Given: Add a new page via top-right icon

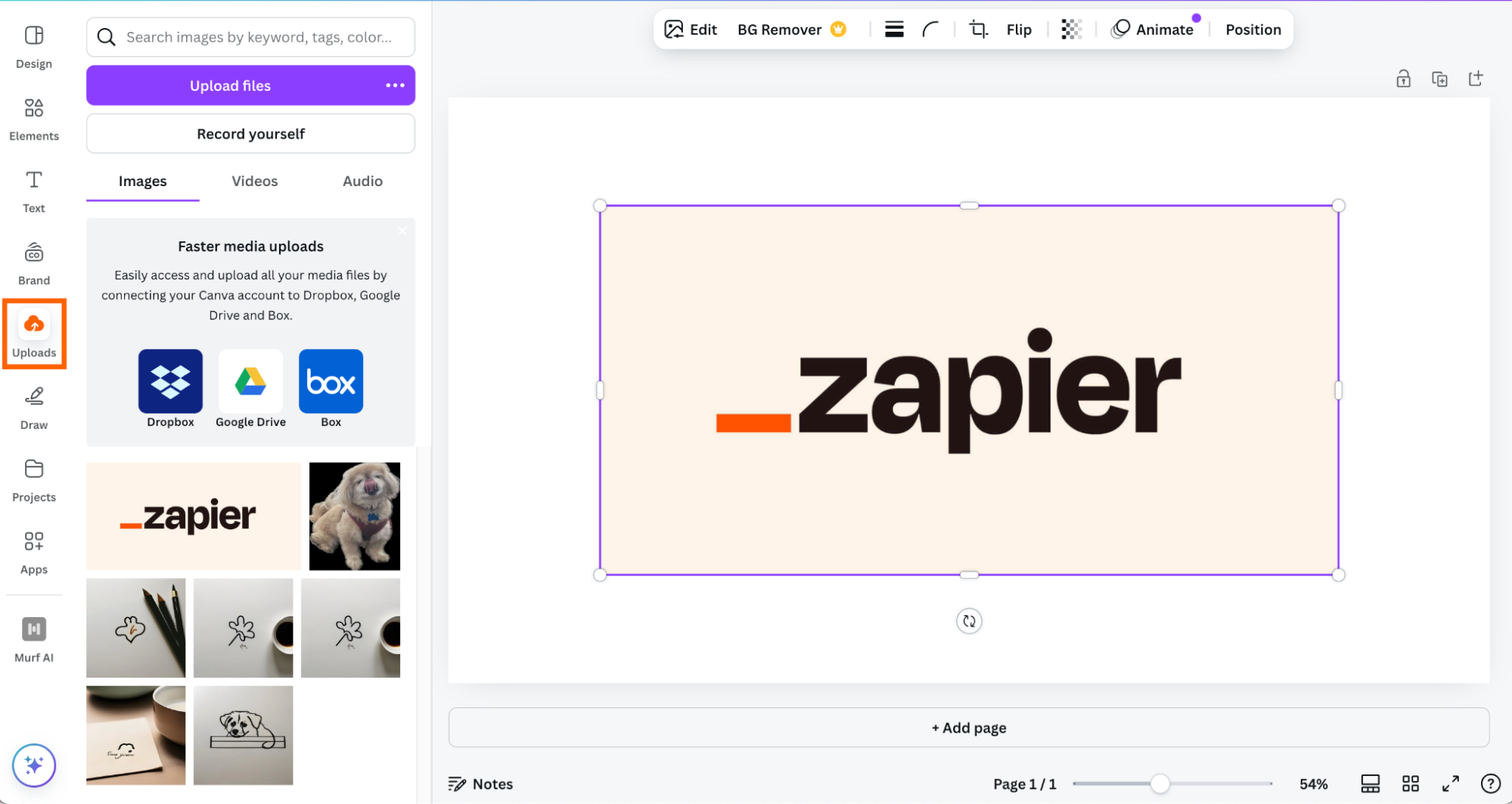Looking at the screenshot, I should (x=1476, y=79).
